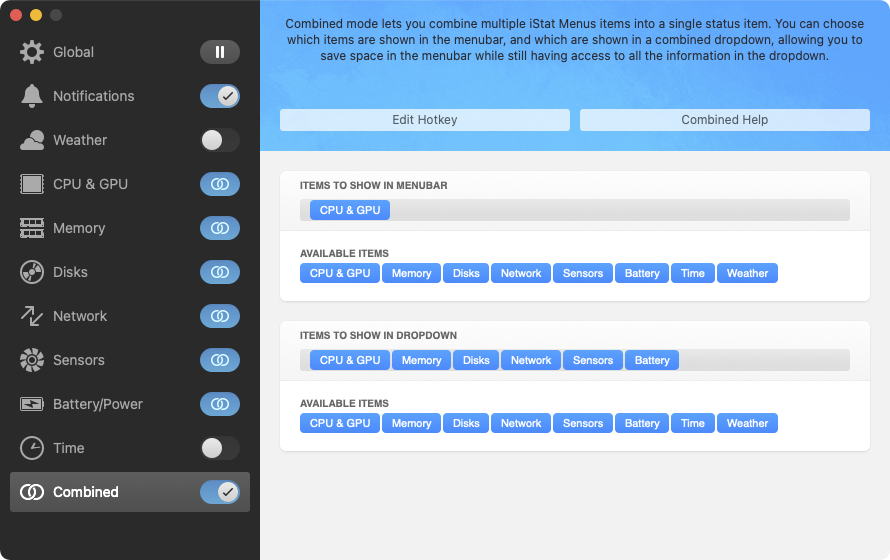Open the Global settings section
This screenshot has height=560, width=890.
pos(73,52)
